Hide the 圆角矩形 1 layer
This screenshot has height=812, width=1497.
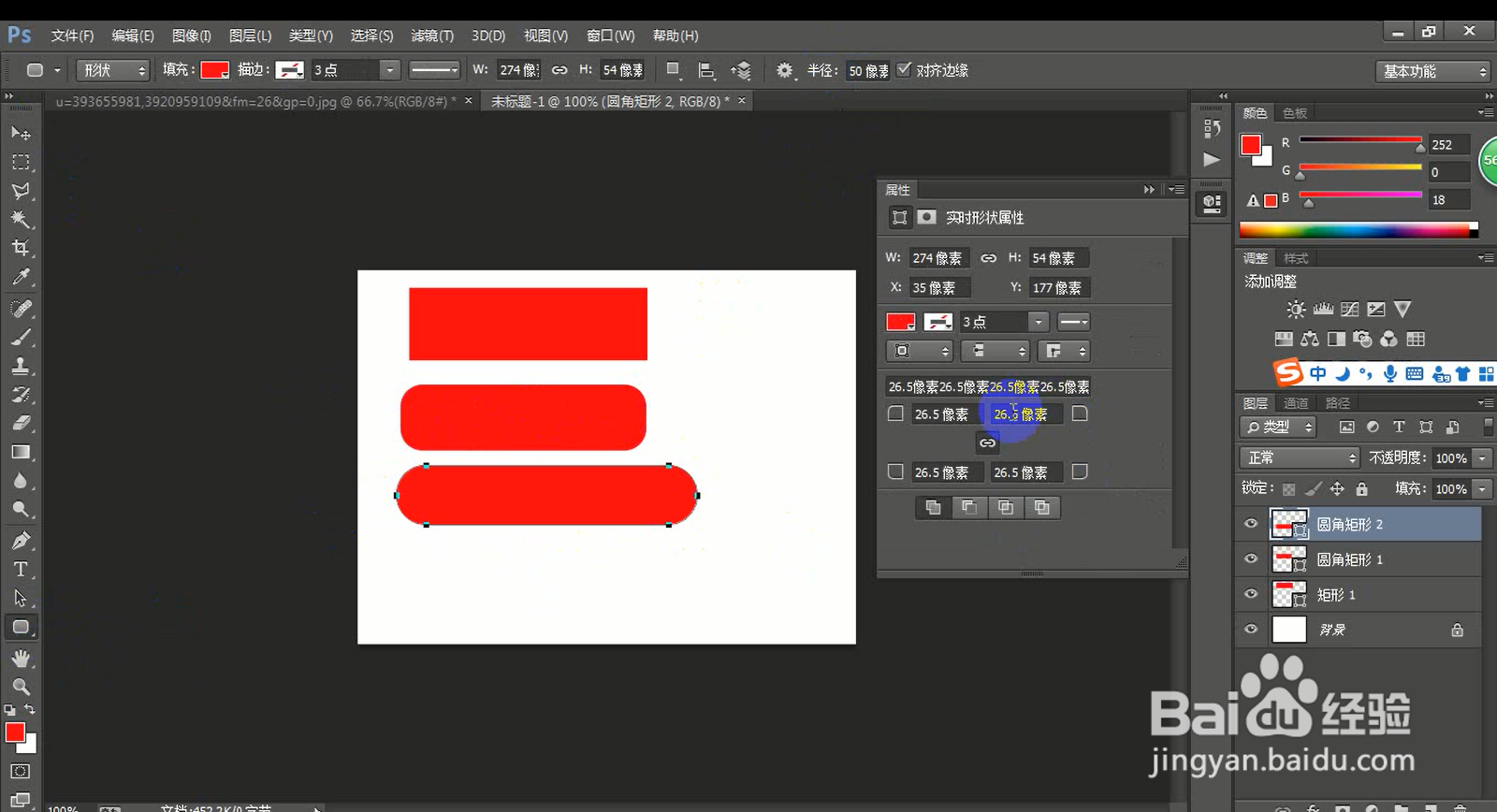pyautogui.click(x=1251, y=559)
